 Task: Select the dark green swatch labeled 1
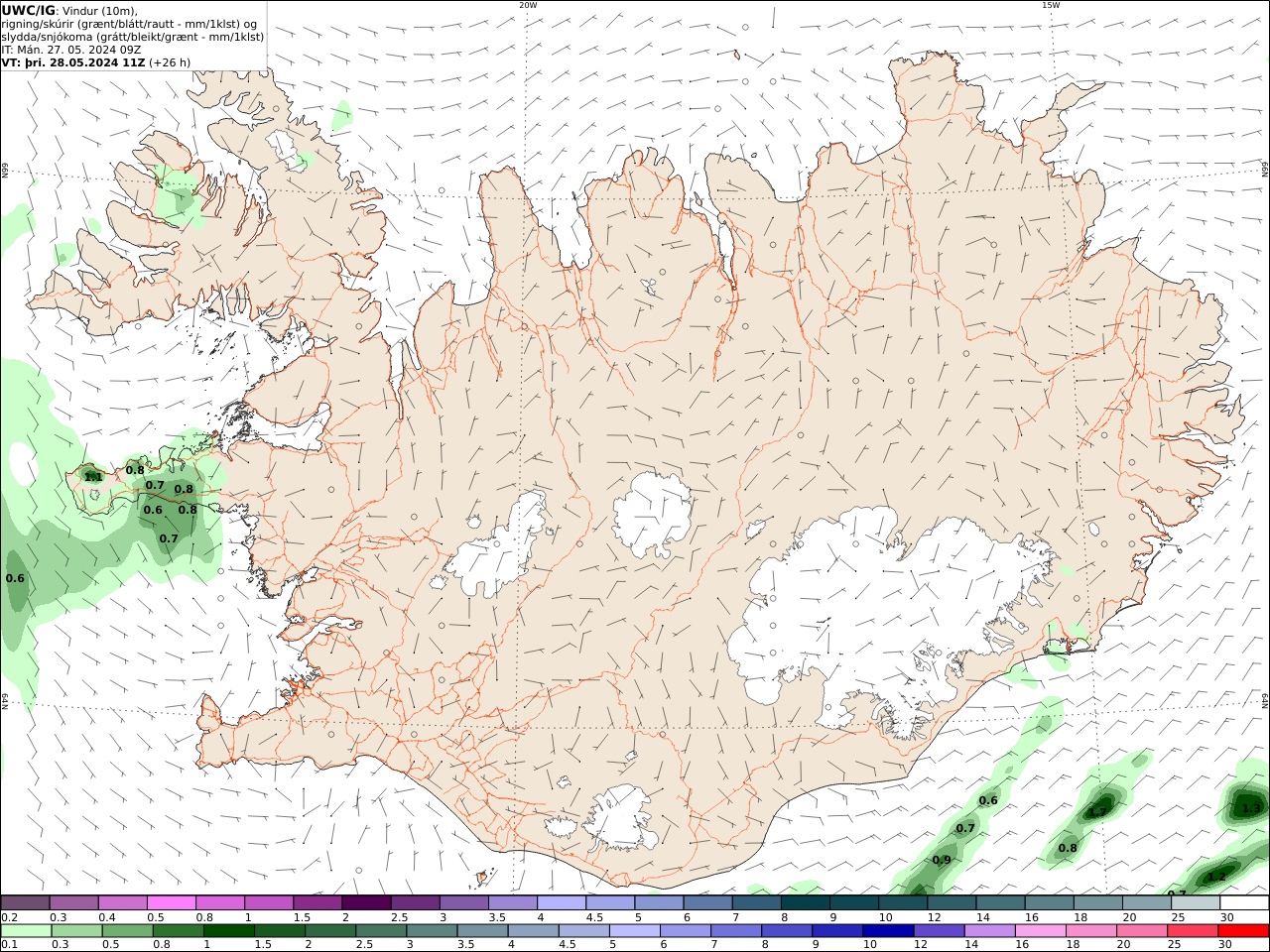pyautogui.click(x=228, y=930)
